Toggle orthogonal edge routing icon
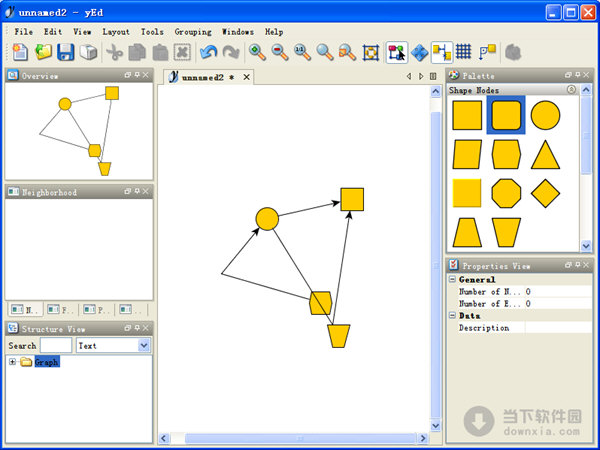Viewport: 600px width, 450px height. click(442, 52)
